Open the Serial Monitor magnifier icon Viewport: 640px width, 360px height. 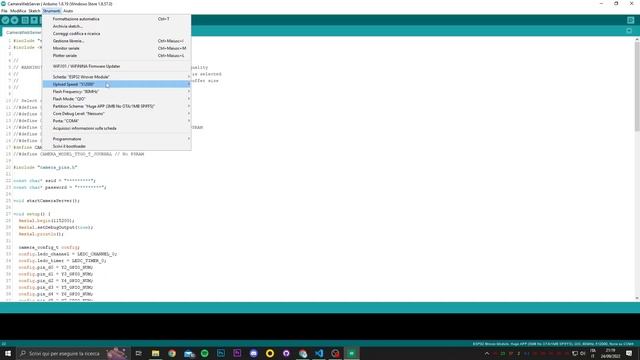631,20
